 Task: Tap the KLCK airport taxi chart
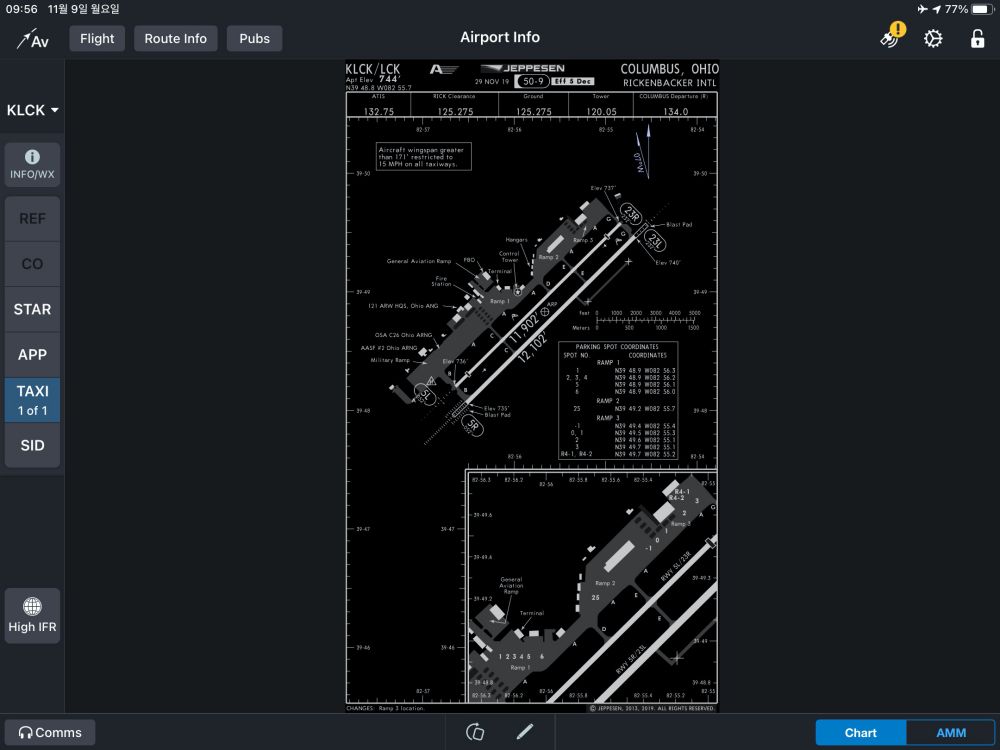click(x=531, y=387)
